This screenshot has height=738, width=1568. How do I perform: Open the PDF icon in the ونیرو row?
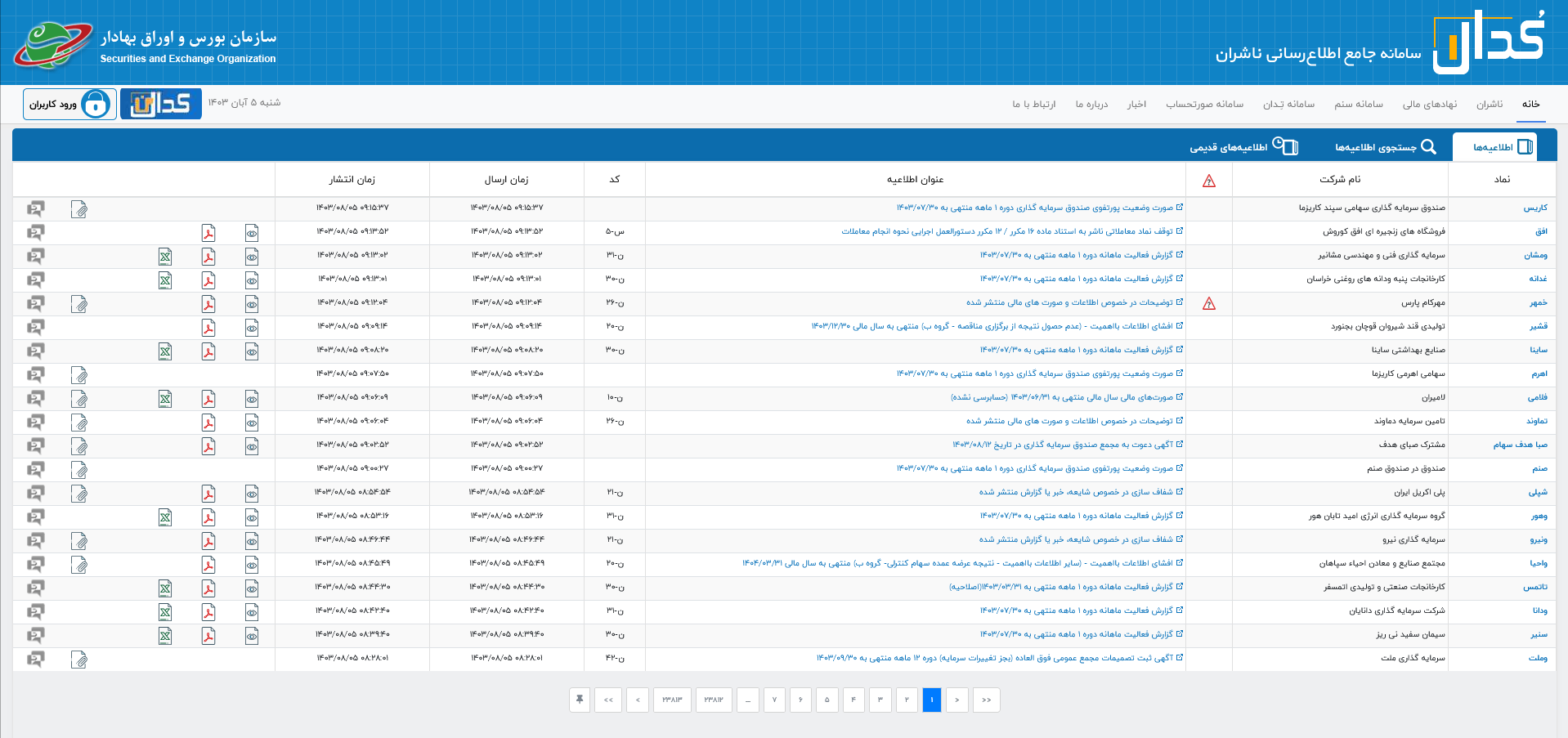208,541
